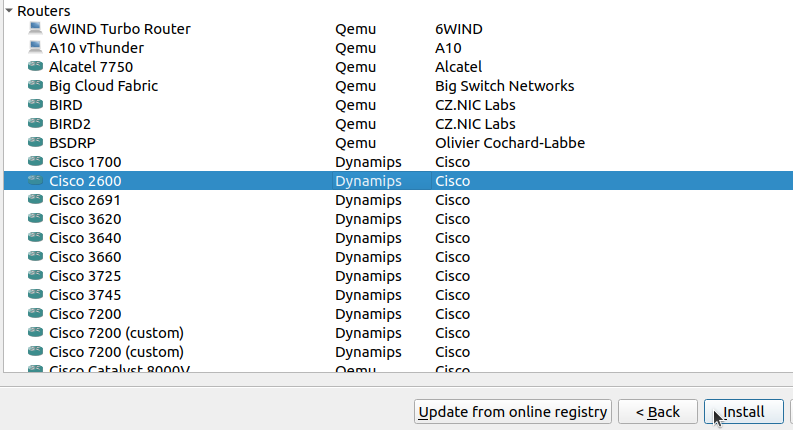Select the Cisco 3660 appliance
Screen dimensions: 793x430
pos(85,257)
